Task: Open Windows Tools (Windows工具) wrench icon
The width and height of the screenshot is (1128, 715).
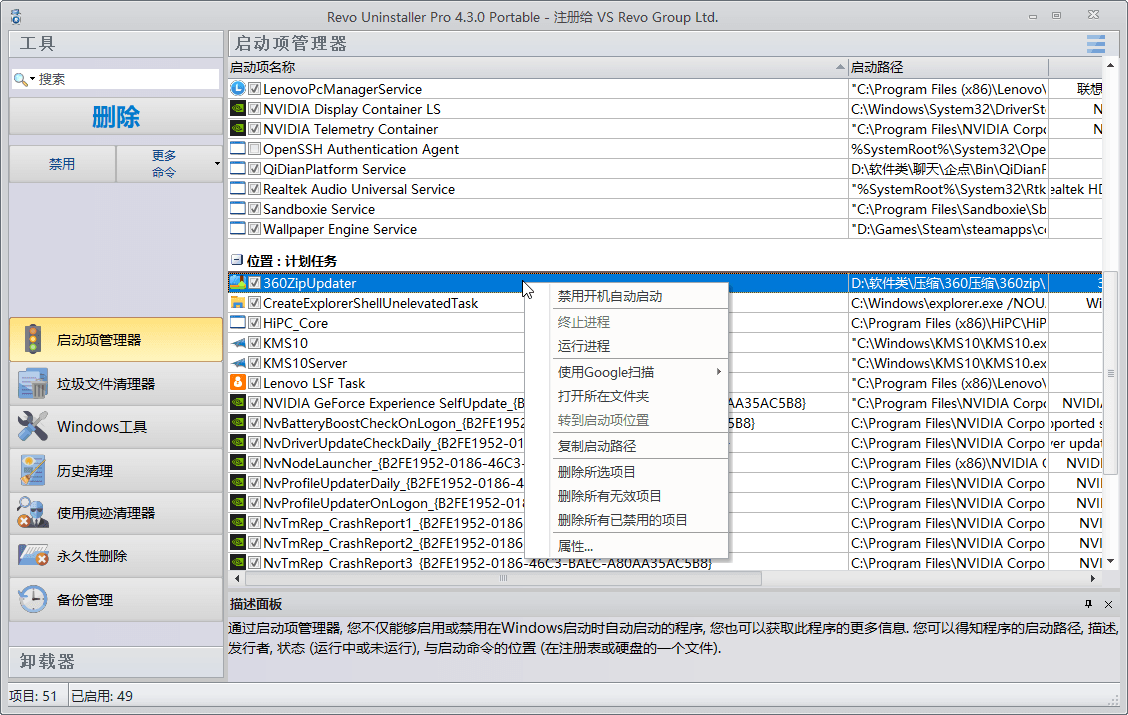Action: [x=33, y=427]
